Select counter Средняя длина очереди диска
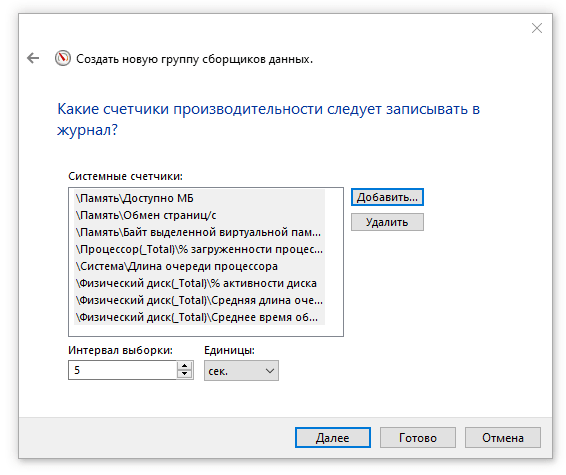Screen dimensions: 566x475 coord(199,300)
